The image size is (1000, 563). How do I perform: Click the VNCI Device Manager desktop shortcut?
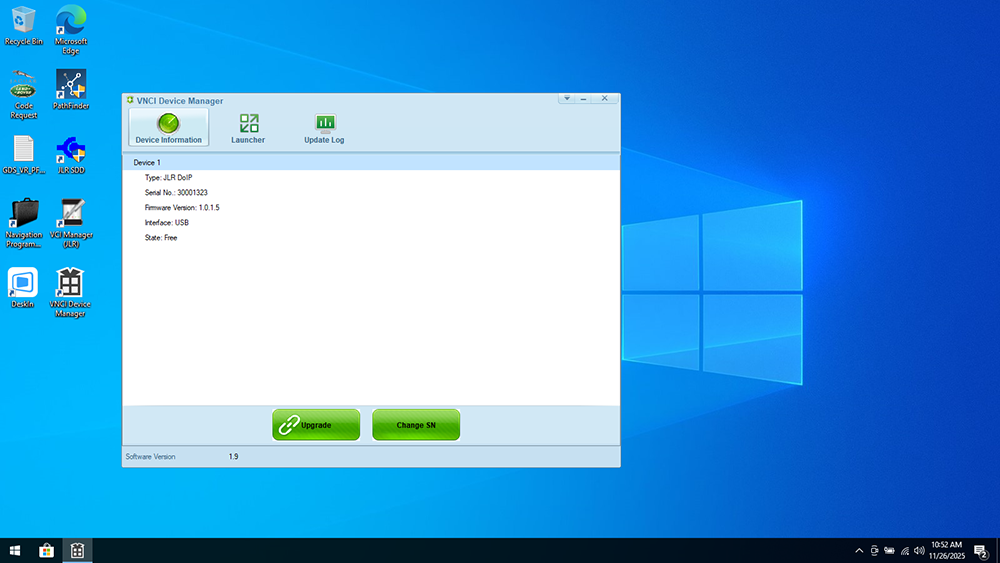pyautogui.click(x=70, y=290)
